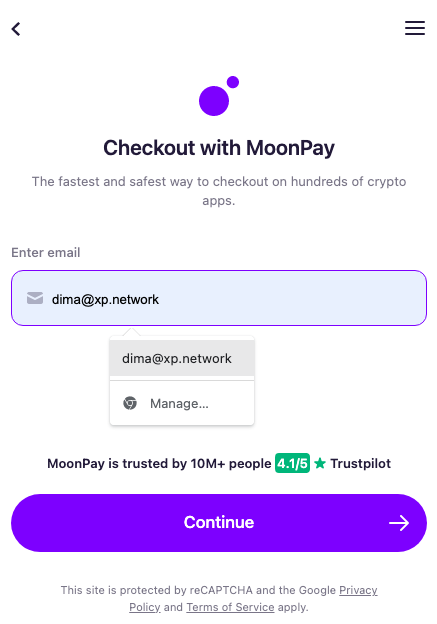Open the hamburger menu
Screen dimensions: 437x624
[x=415, y=28]
